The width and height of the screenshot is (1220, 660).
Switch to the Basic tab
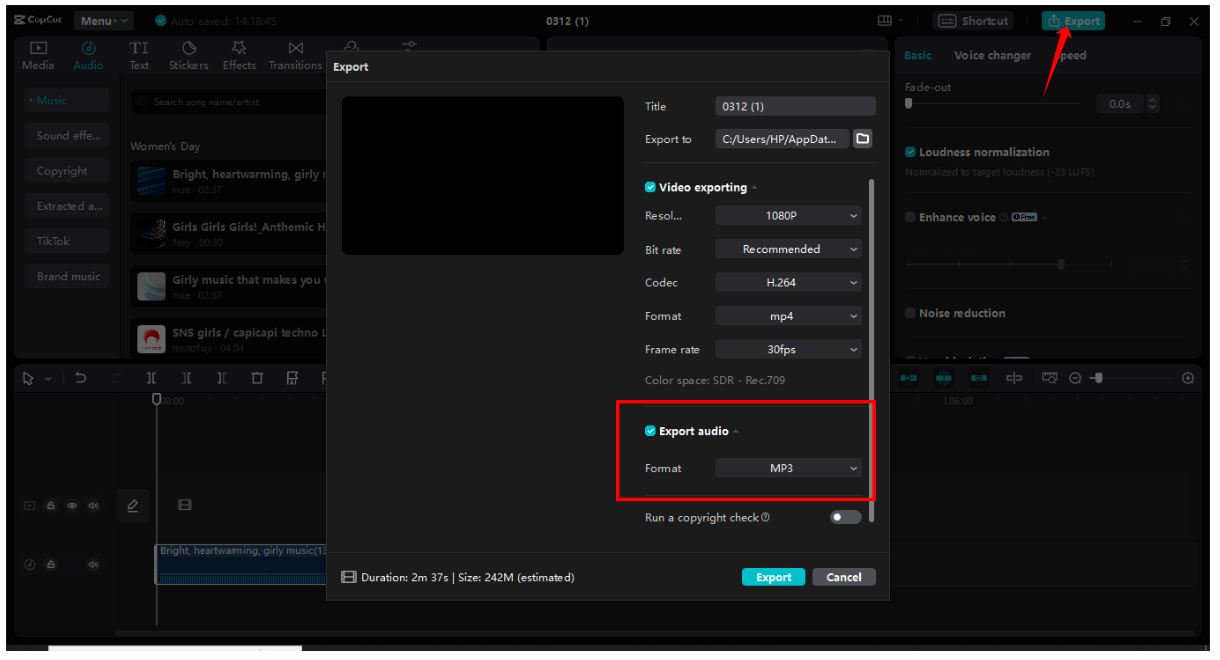click(x=918, y=56)
